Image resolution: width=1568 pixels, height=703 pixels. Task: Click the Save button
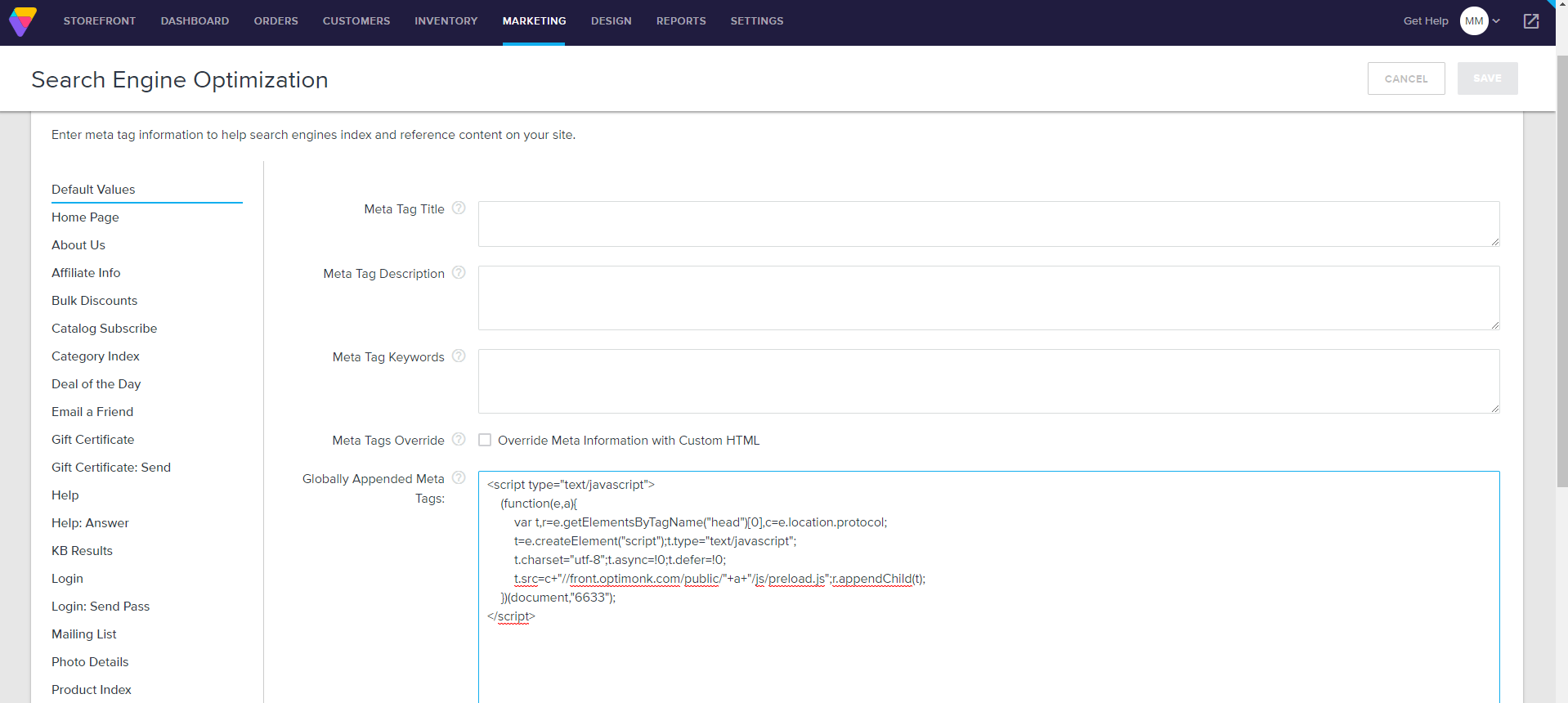click(x=1487, y=78)
